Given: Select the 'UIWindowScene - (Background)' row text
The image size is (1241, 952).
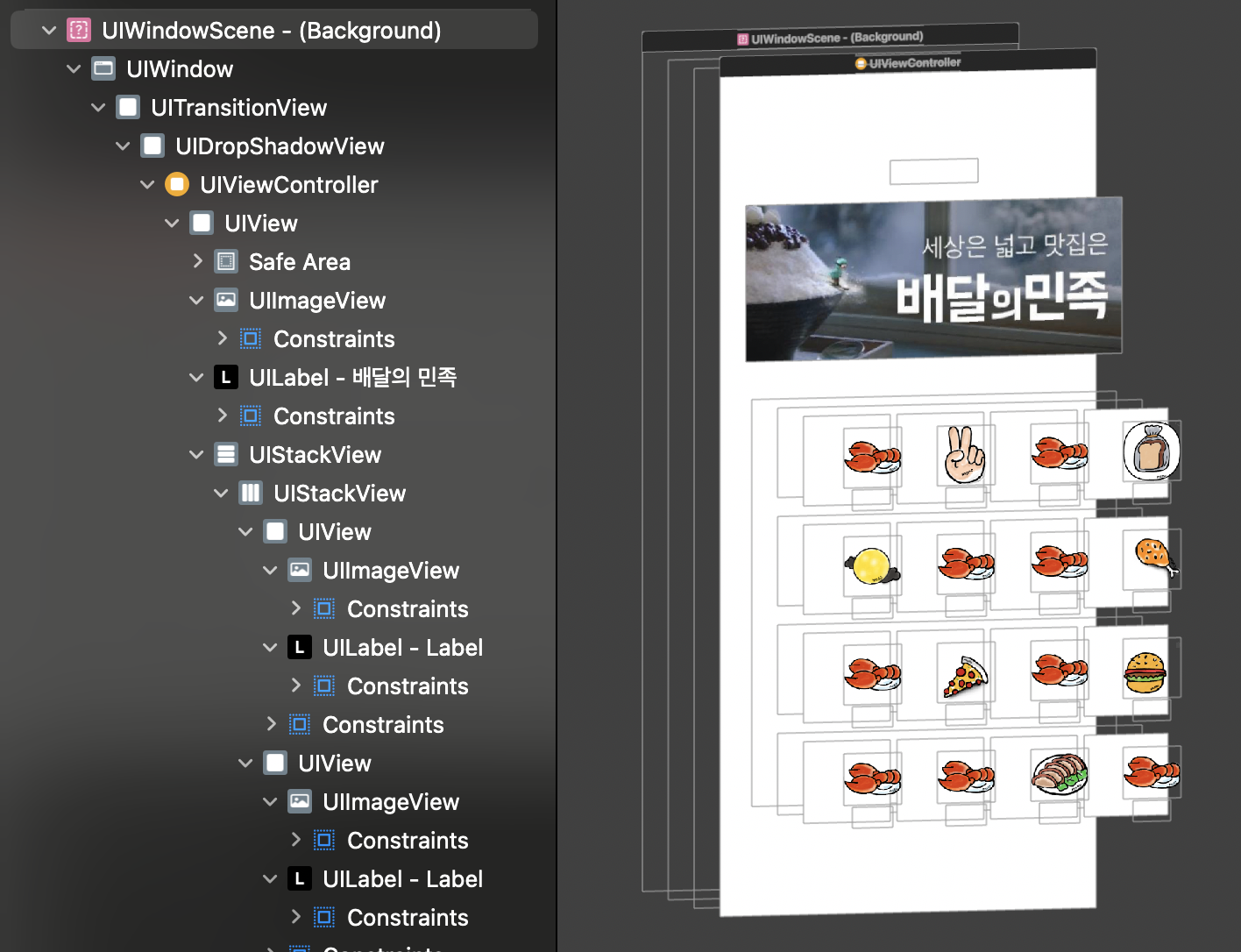Looking at the screenshot, I should [272, 31].
